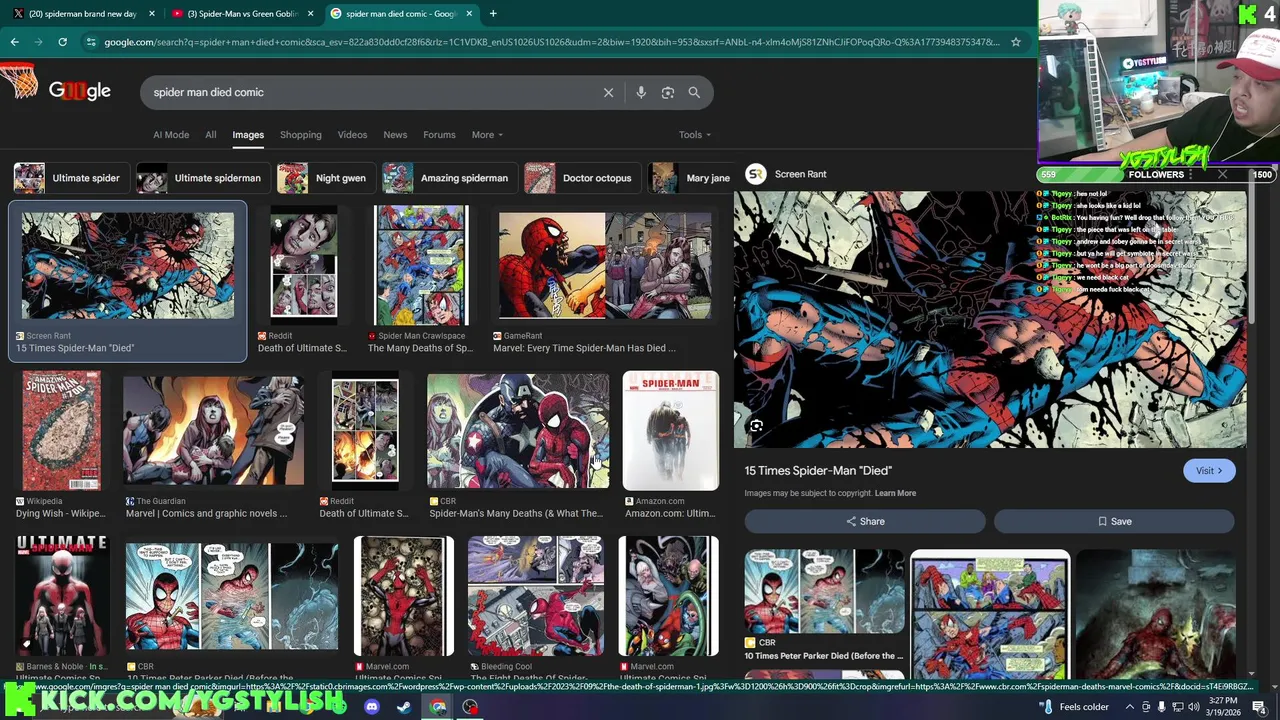The height and width of the screenshot is (720, 1280).
Task: Open Reddit Death of Ultimate S... thumbnail
Action: [304, 265]
